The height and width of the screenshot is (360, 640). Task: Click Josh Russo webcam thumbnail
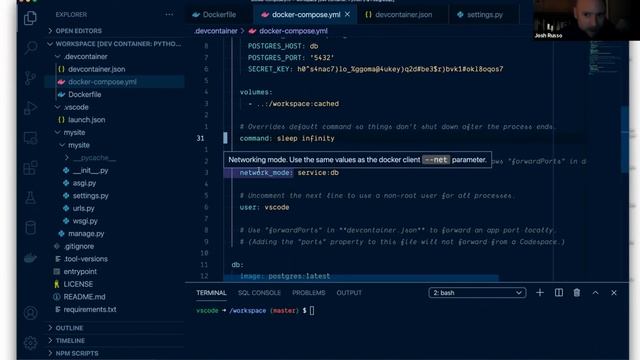tap(587, 20)
